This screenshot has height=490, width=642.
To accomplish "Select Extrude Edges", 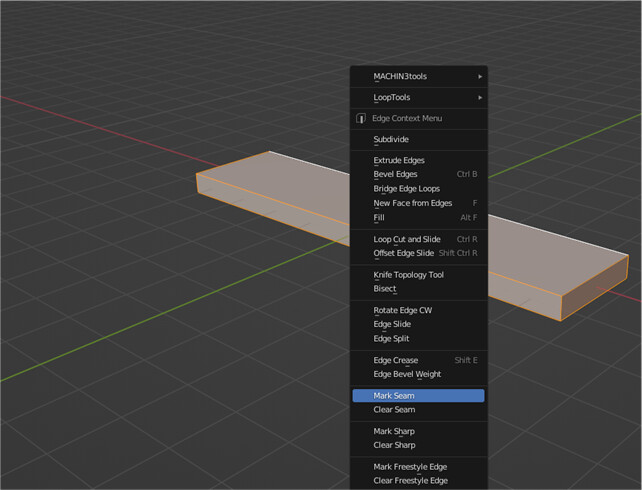I will [418, 160].
